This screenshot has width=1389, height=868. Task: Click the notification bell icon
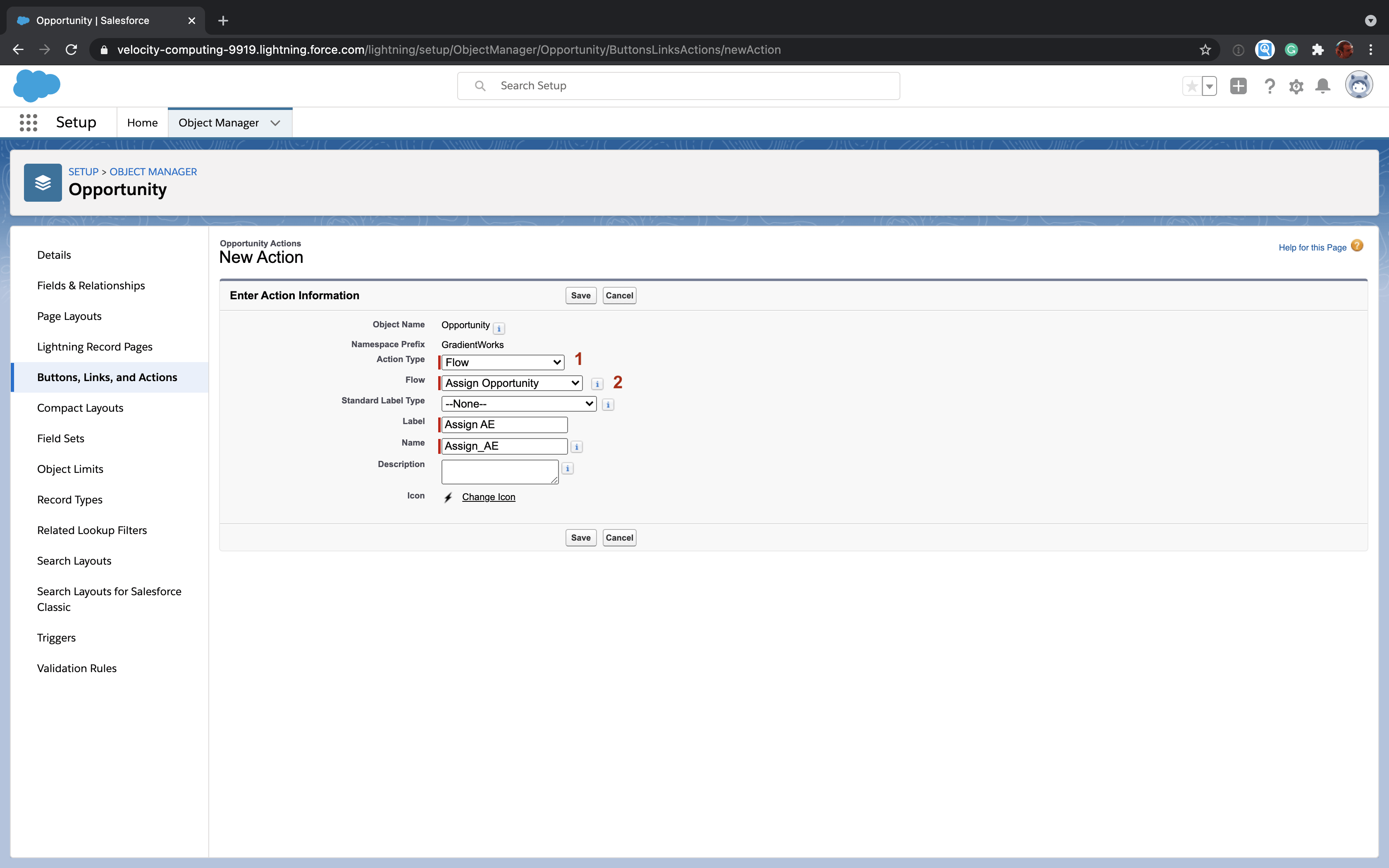[1322, 86]
